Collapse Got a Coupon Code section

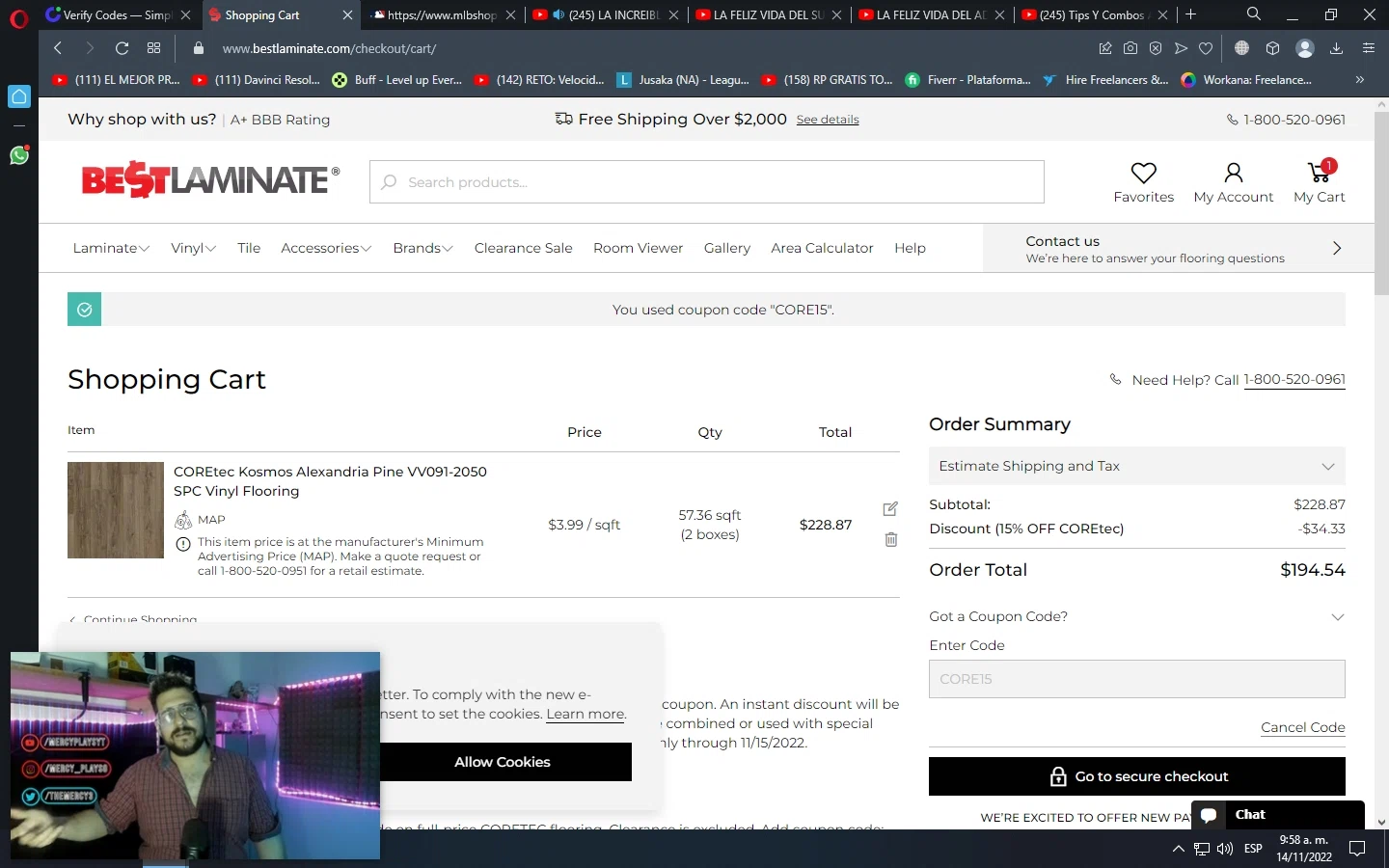tap(1136, 616)
